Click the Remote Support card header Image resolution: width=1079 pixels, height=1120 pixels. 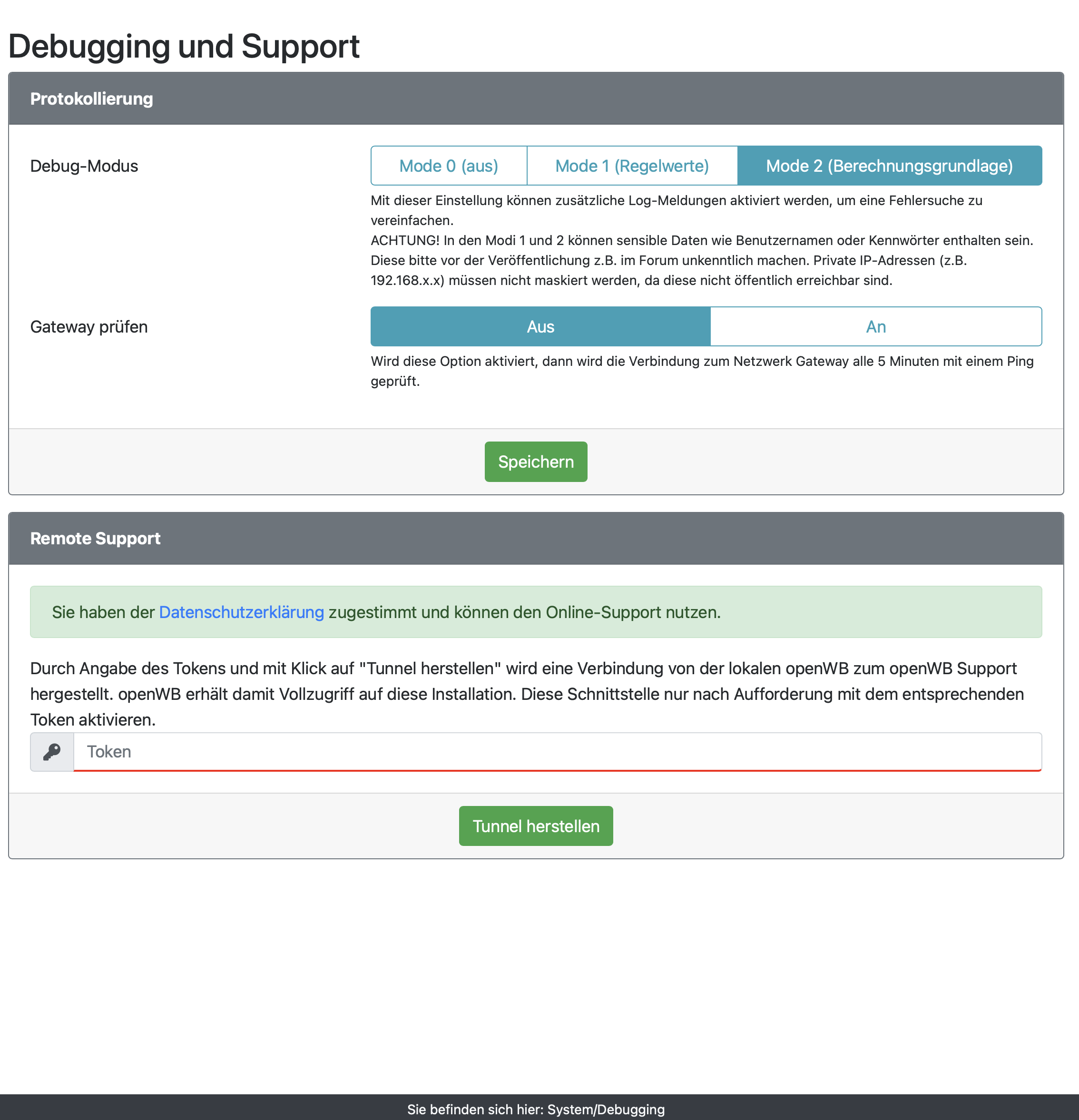click(536, 538)
